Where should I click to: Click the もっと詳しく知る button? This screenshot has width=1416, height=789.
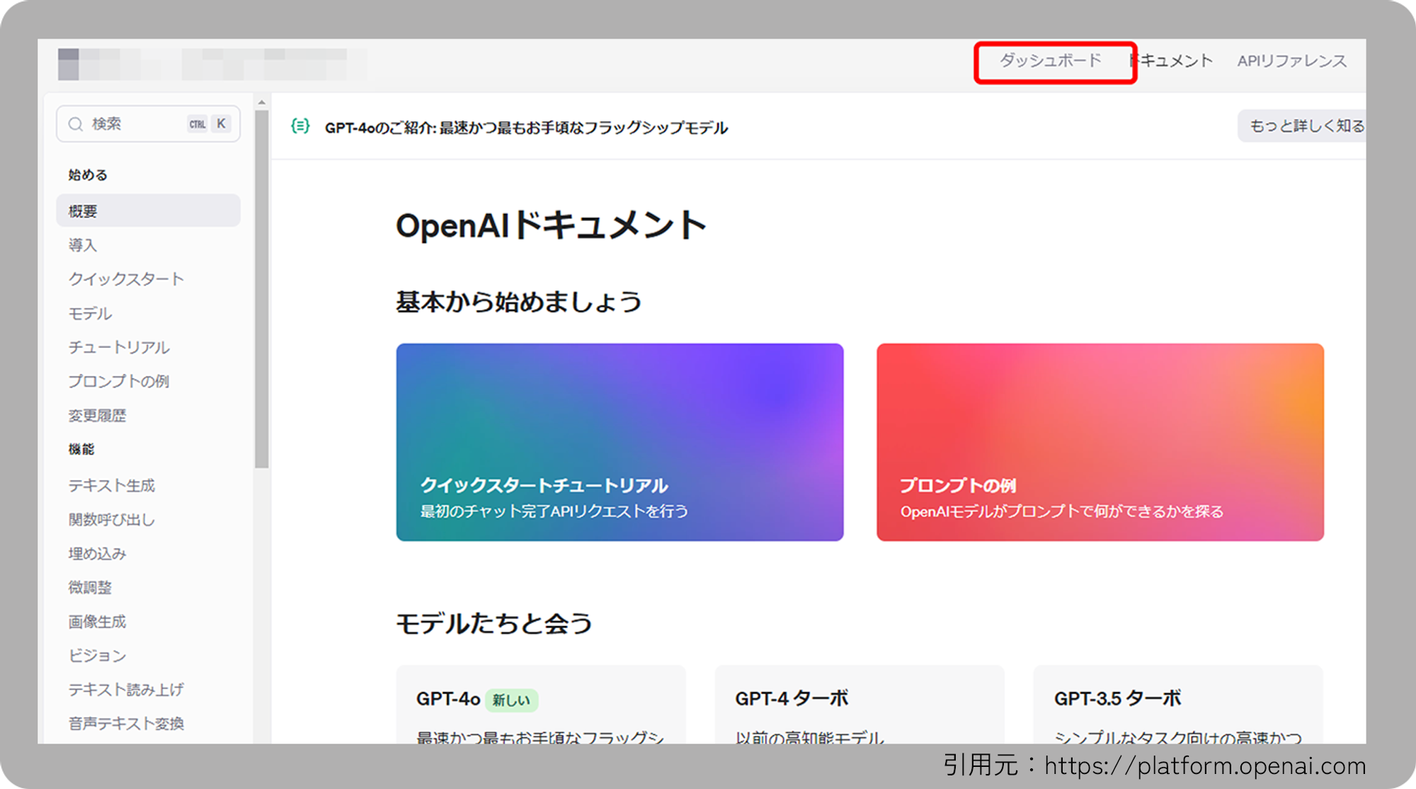1303,126
